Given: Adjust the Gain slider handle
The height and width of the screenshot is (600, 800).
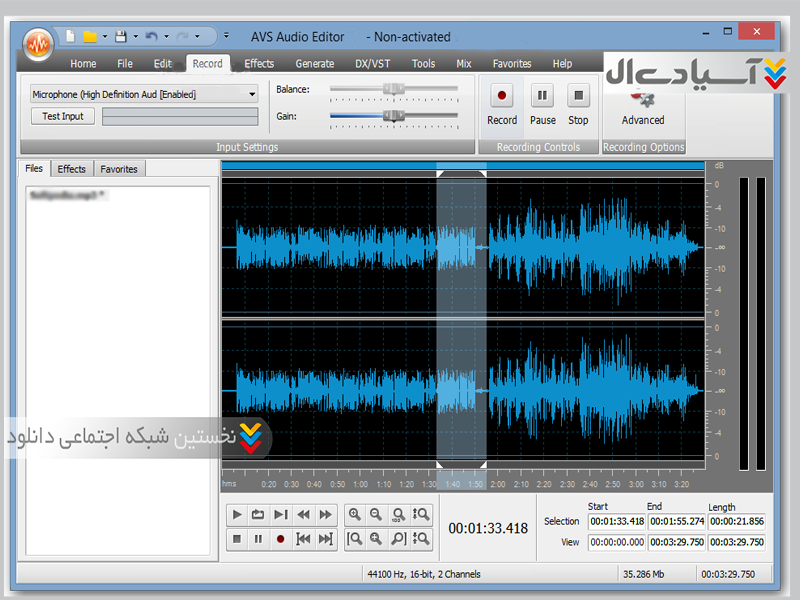Looking at the screenshot, I should (x=395, y=116).
